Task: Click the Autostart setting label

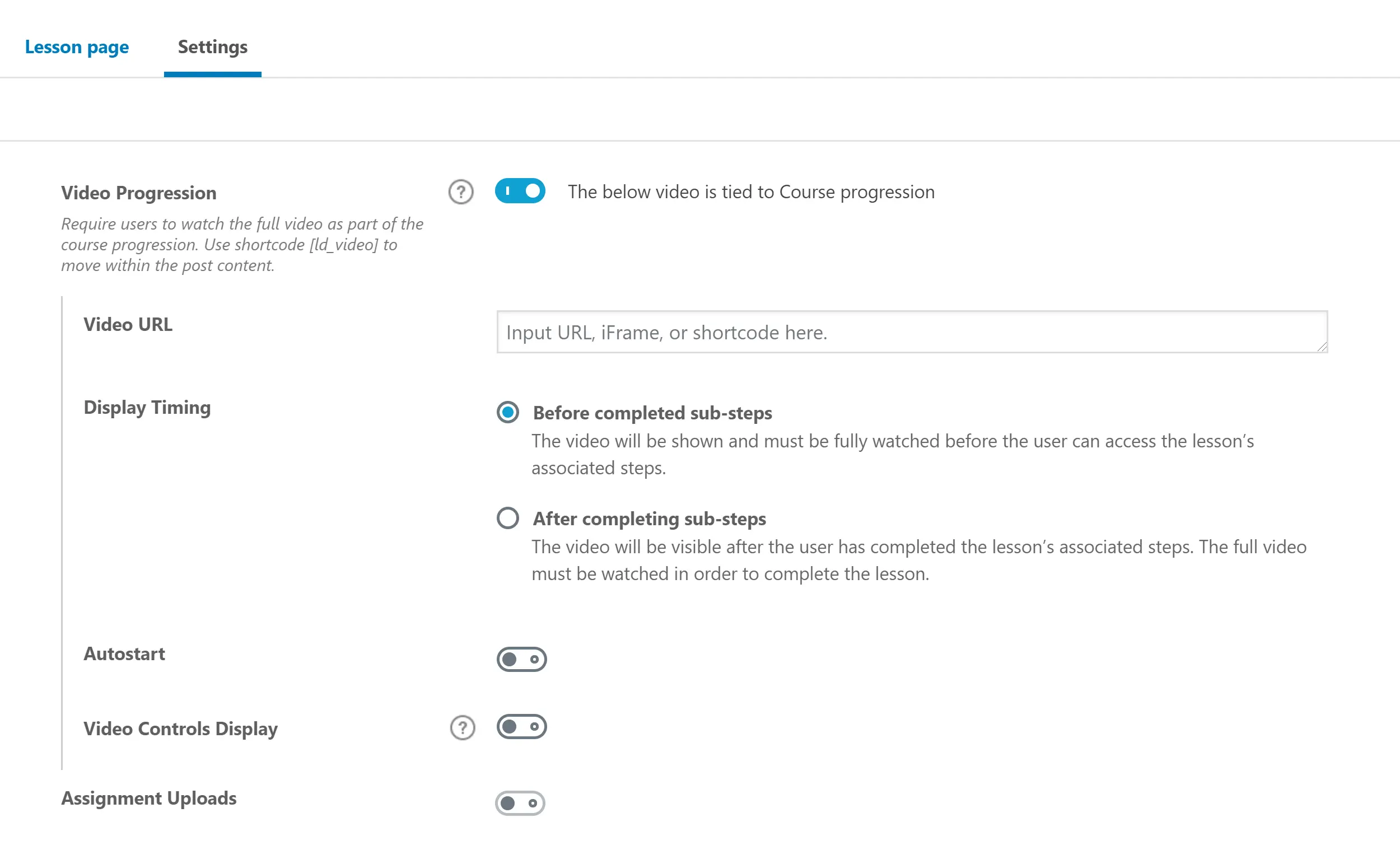Action: pos(124,653)
